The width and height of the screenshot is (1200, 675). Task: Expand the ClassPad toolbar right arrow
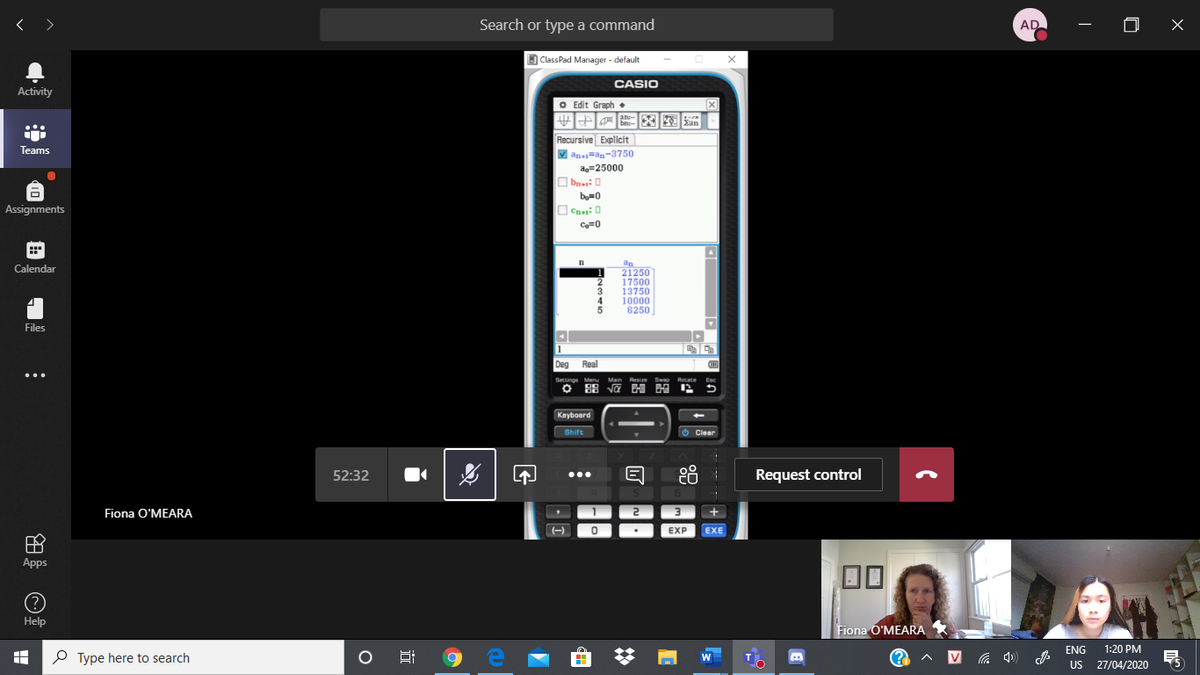point(712,121)
